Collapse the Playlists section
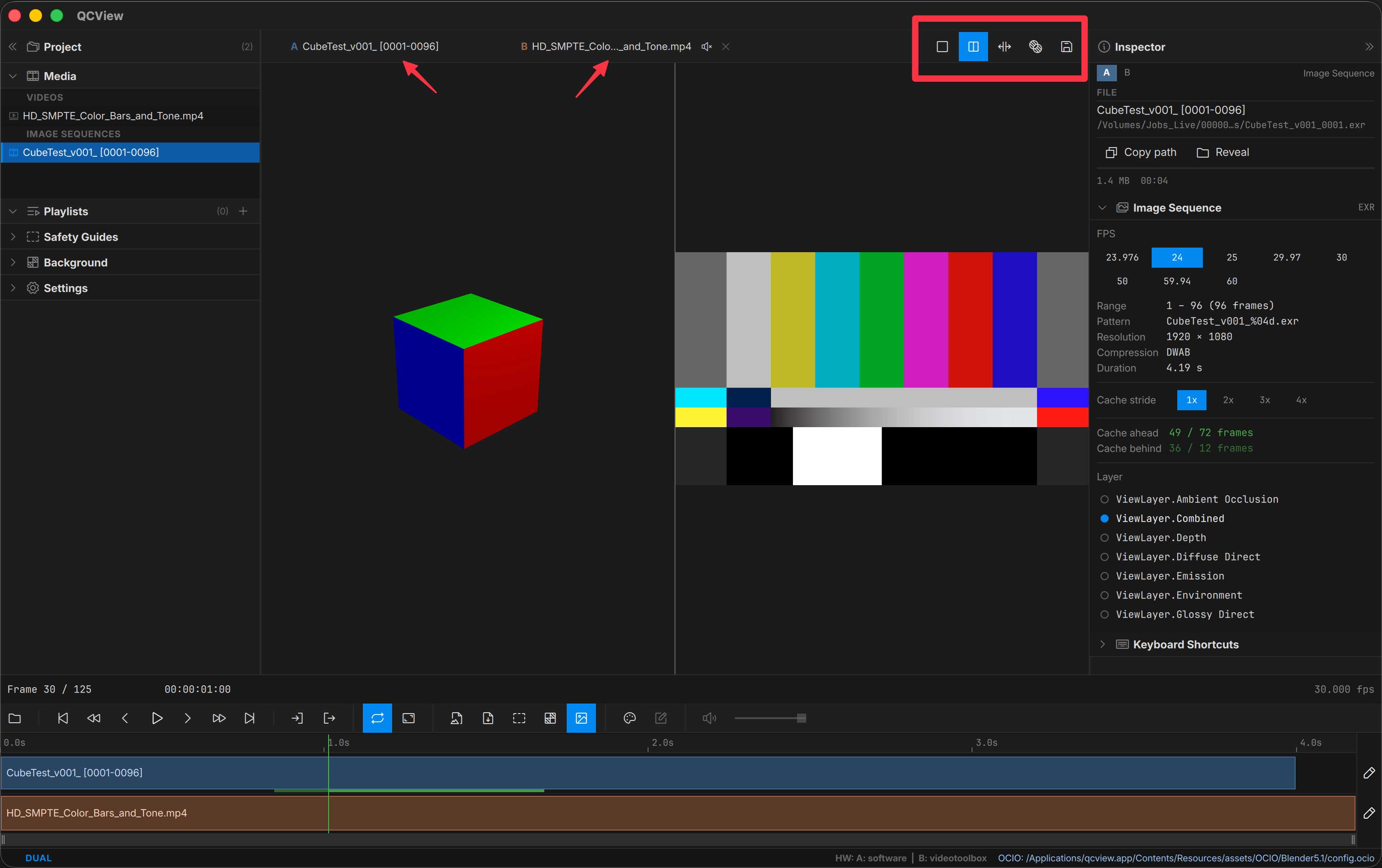This screenshot has height=868, width=1382. click(x=13, y=211)
